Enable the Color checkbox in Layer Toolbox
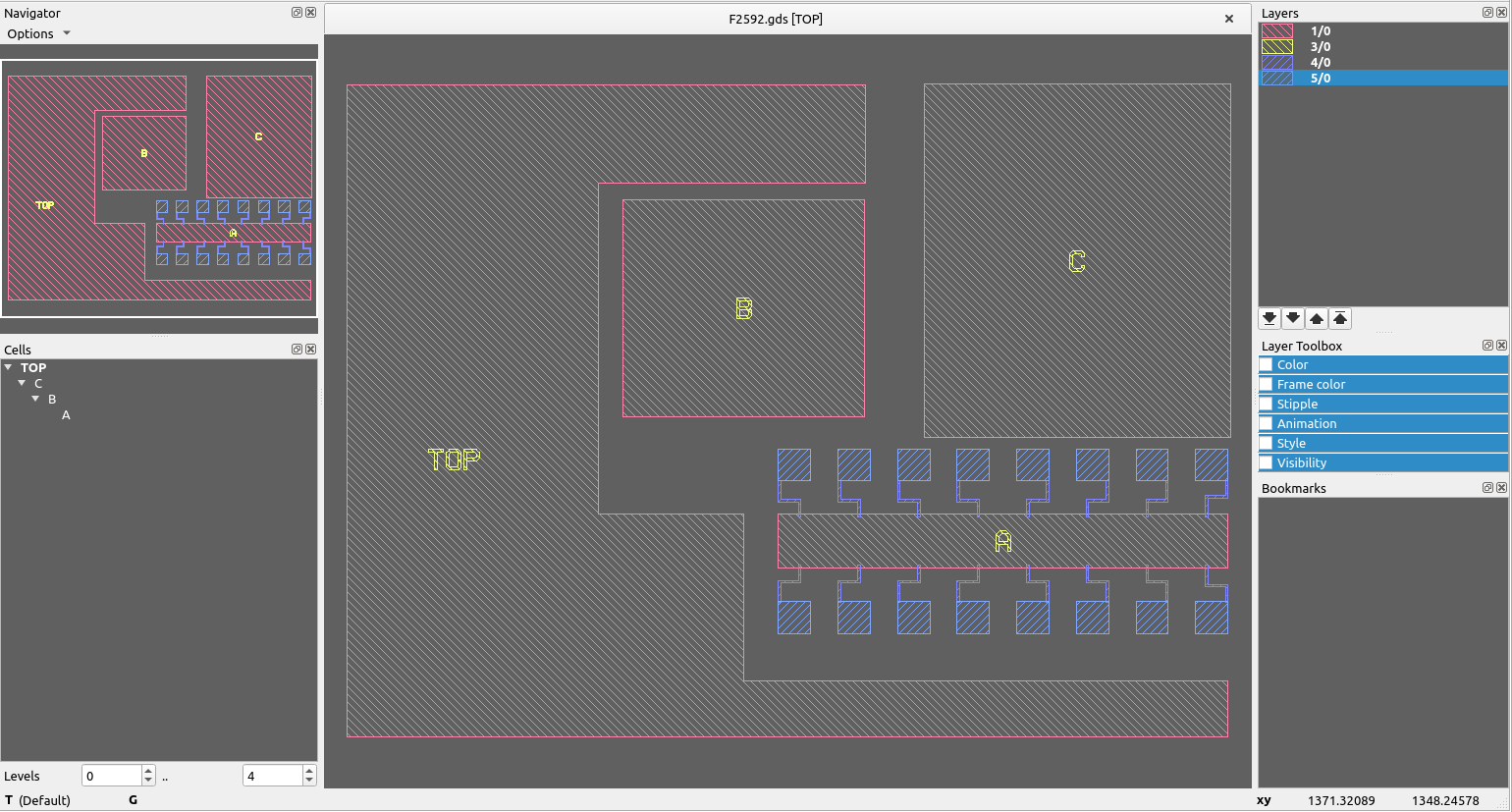Screen dimensions: 1512x812 (1267, 365)
